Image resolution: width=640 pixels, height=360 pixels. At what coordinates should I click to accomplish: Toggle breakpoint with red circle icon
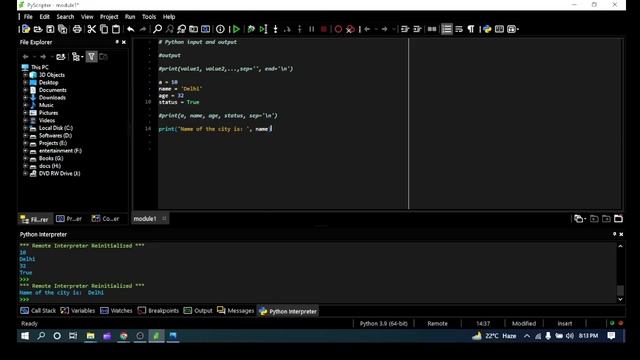coord(338,29)
